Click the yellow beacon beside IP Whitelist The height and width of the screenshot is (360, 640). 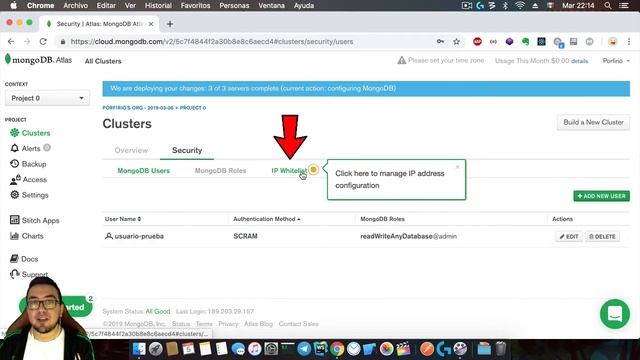(x=313, y=169)
